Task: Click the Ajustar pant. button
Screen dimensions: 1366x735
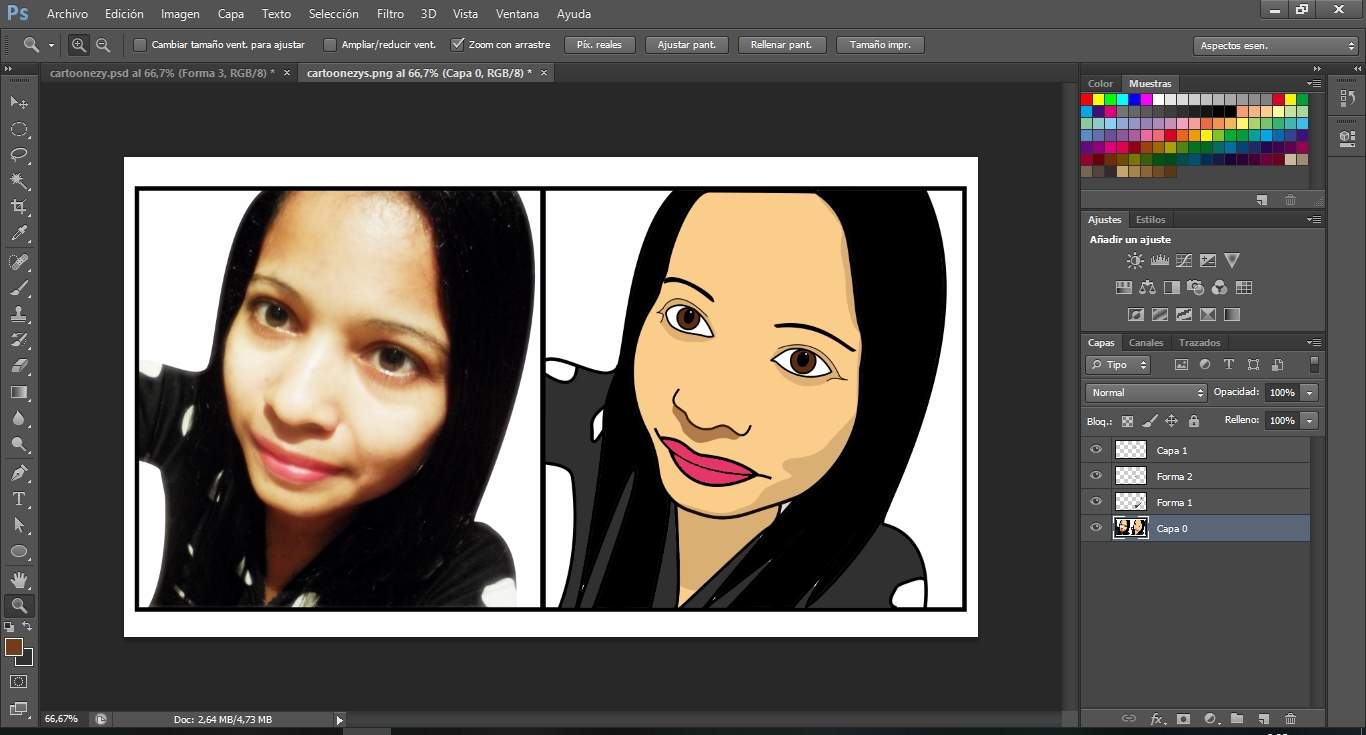Action: click(686, 45)
